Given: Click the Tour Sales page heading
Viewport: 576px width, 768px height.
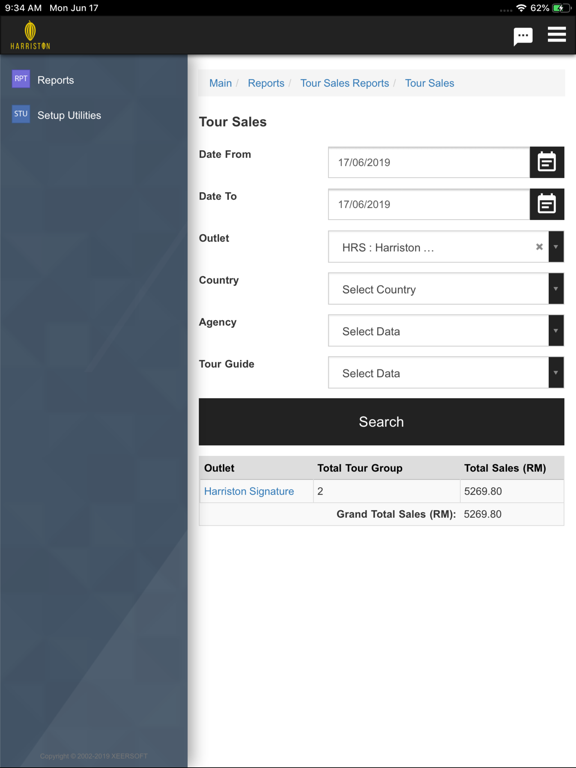Looking at the screenshot, I should click(233, 122).
